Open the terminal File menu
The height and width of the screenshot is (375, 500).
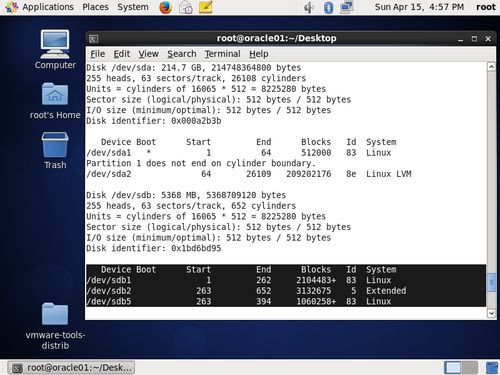[x=98, y=54]
